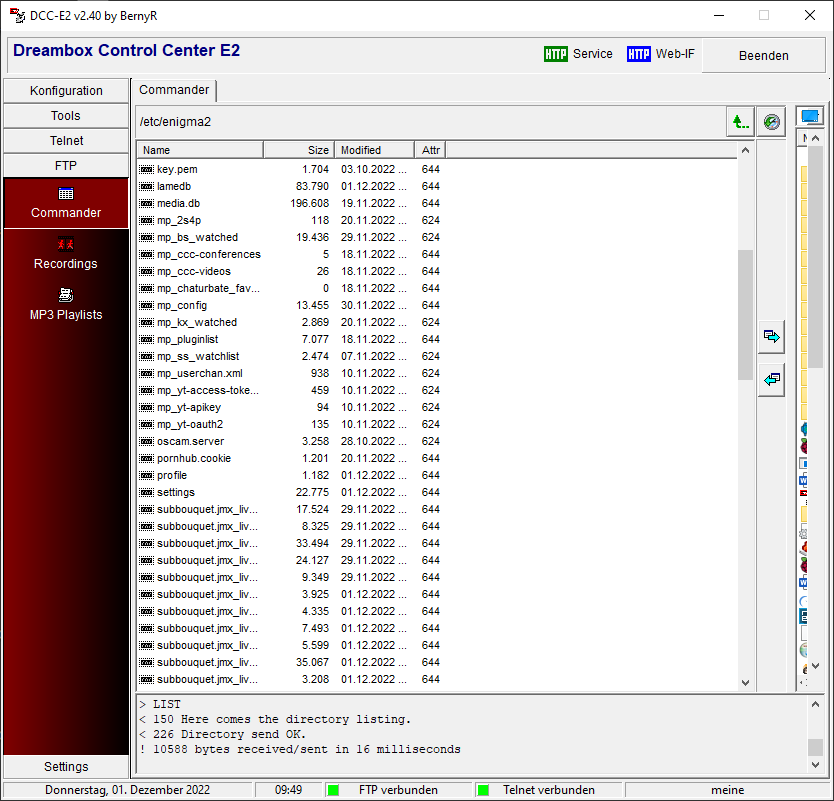Select the mp_bs_watched file row
This screenshot has width=834, height=801.
click(x=290, y=237)
